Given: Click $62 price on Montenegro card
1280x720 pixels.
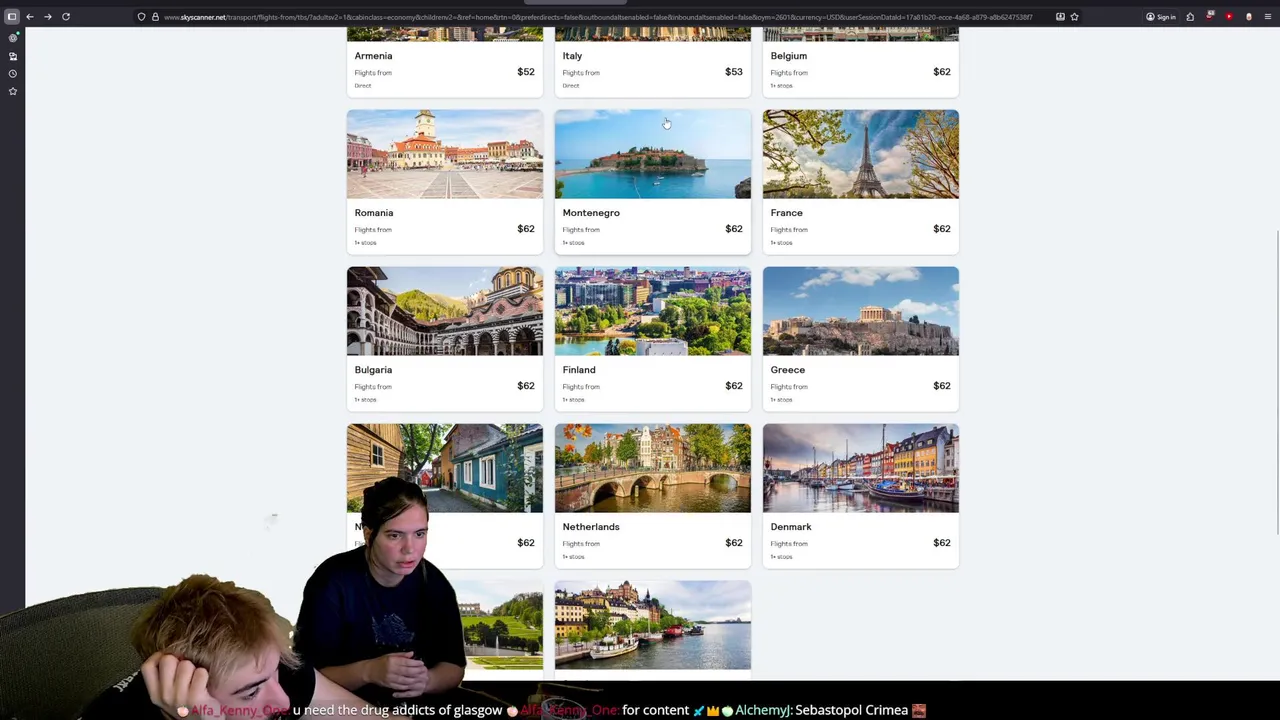Looking at the screenshot, I should pyautogui.click(x=734, y=229).
